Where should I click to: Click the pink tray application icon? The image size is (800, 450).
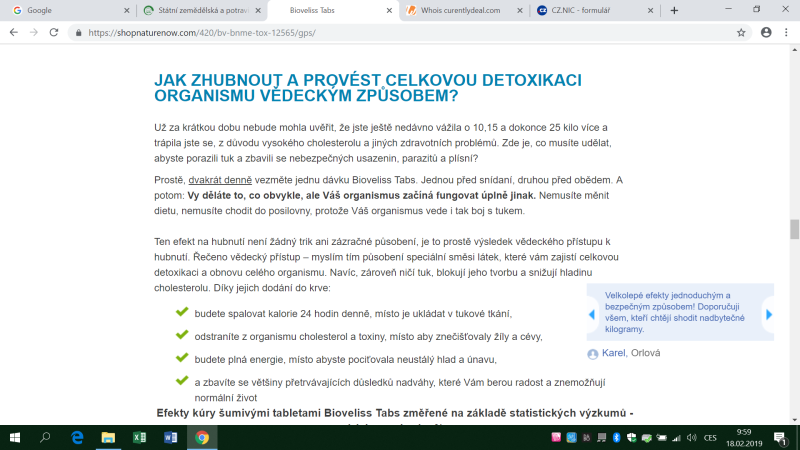[556, 437]
